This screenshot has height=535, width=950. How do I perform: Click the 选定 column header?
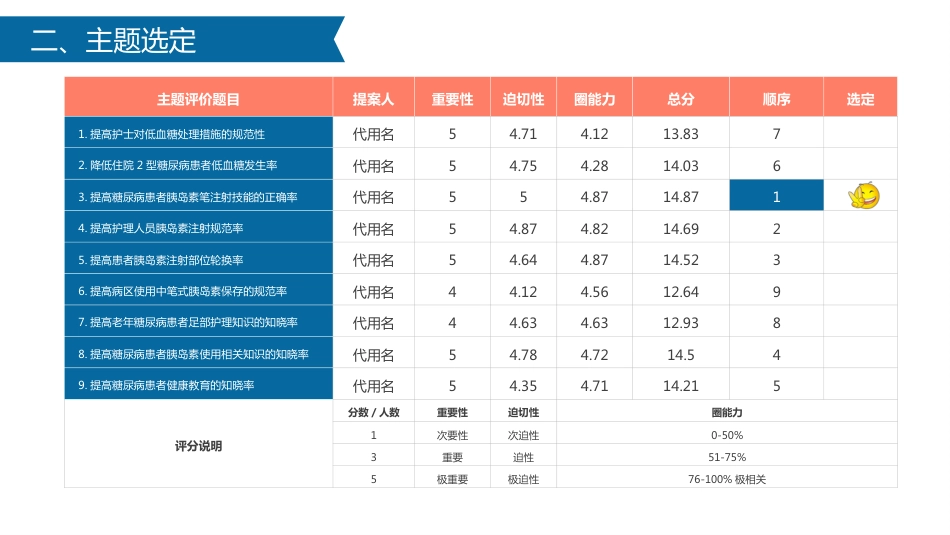860,99
